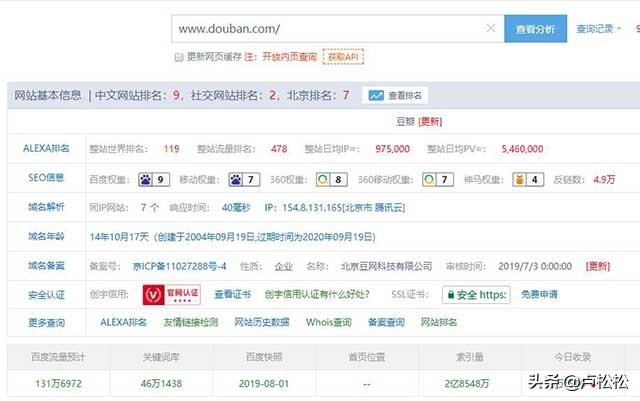
Task: Open the ALEXA排名 query tab
Action: click(123, 323)
